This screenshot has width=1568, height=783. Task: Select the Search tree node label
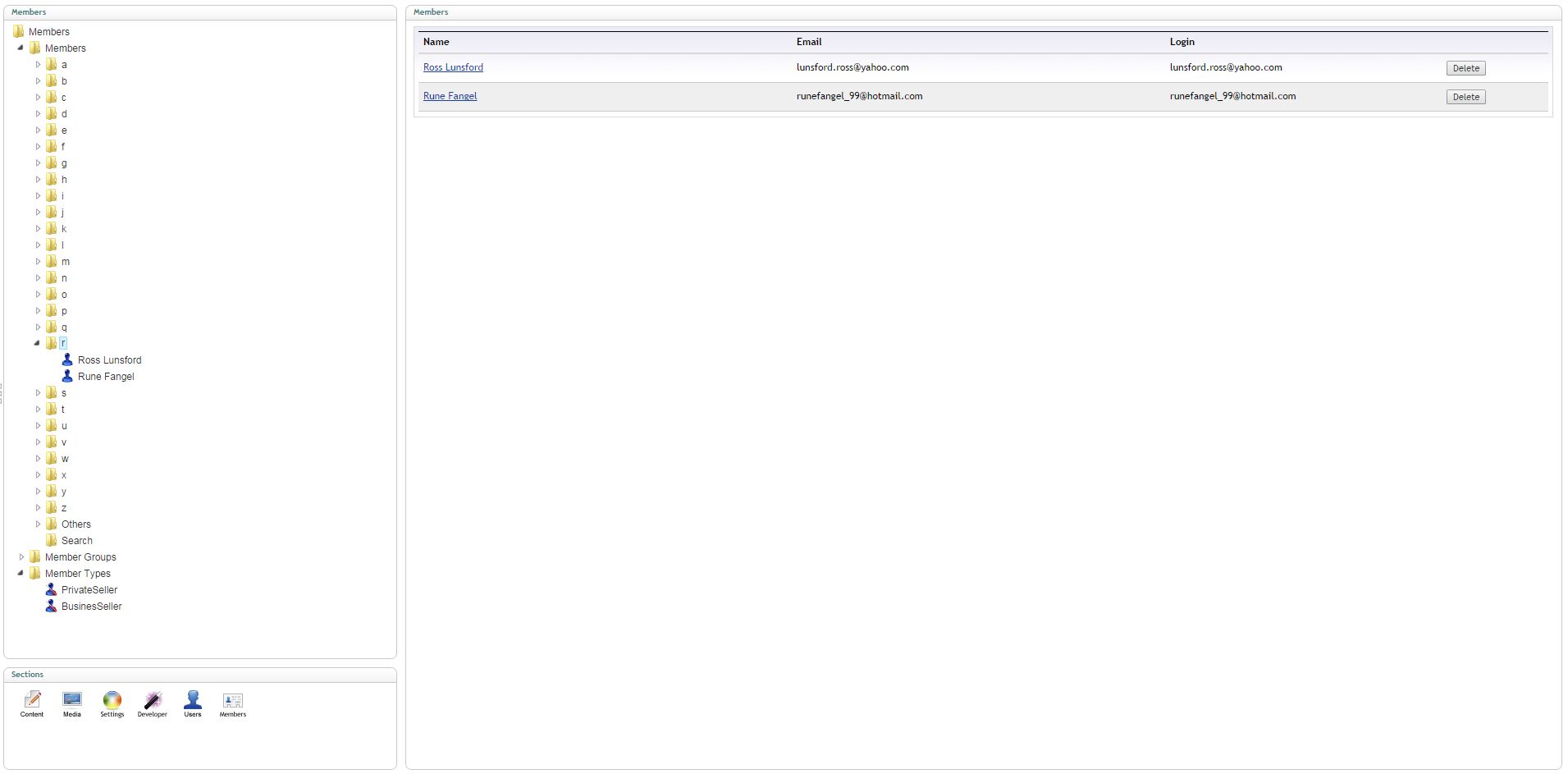(76, 541)
